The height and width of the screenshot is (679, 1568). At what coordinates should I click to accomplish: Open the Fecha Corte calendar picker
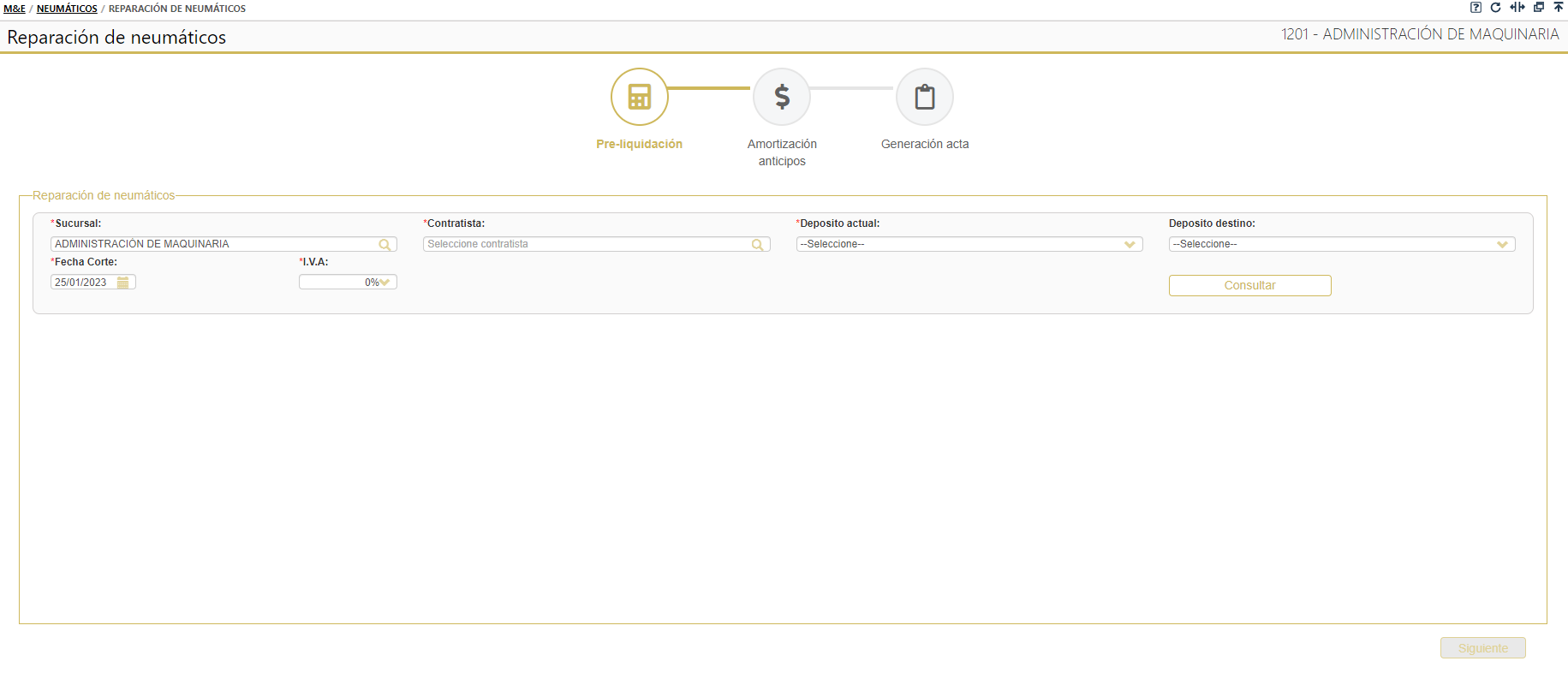[123, 283]
